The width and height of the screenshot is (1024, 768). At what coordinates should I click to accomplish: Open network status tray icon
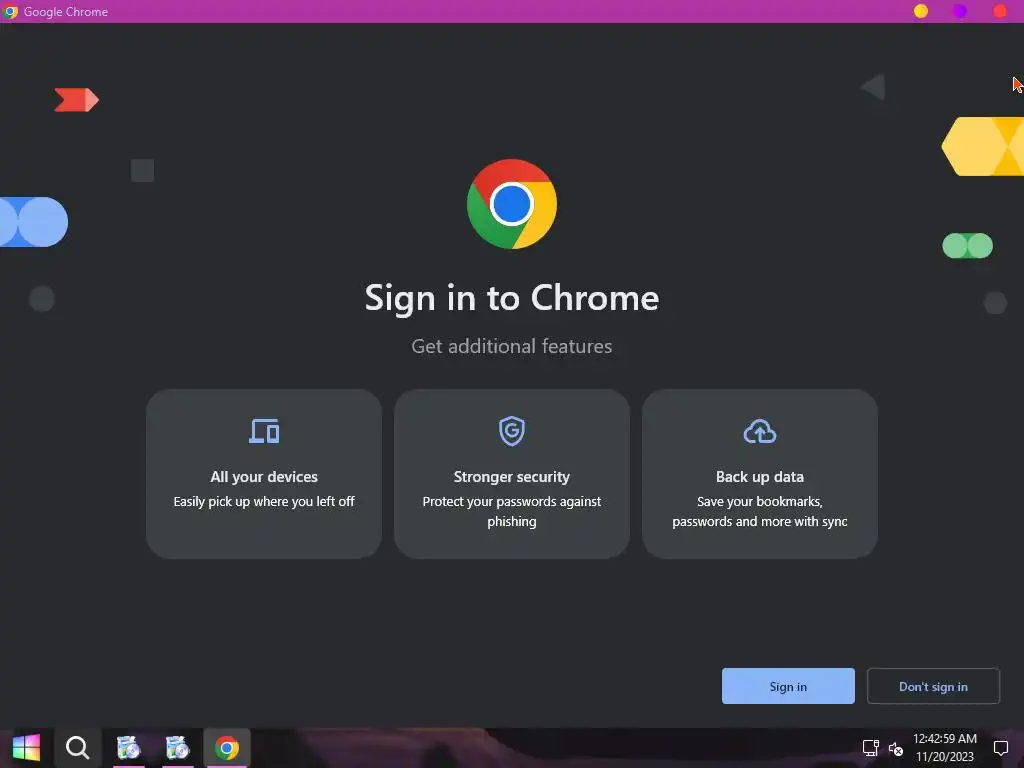click(x=870, y=748)
